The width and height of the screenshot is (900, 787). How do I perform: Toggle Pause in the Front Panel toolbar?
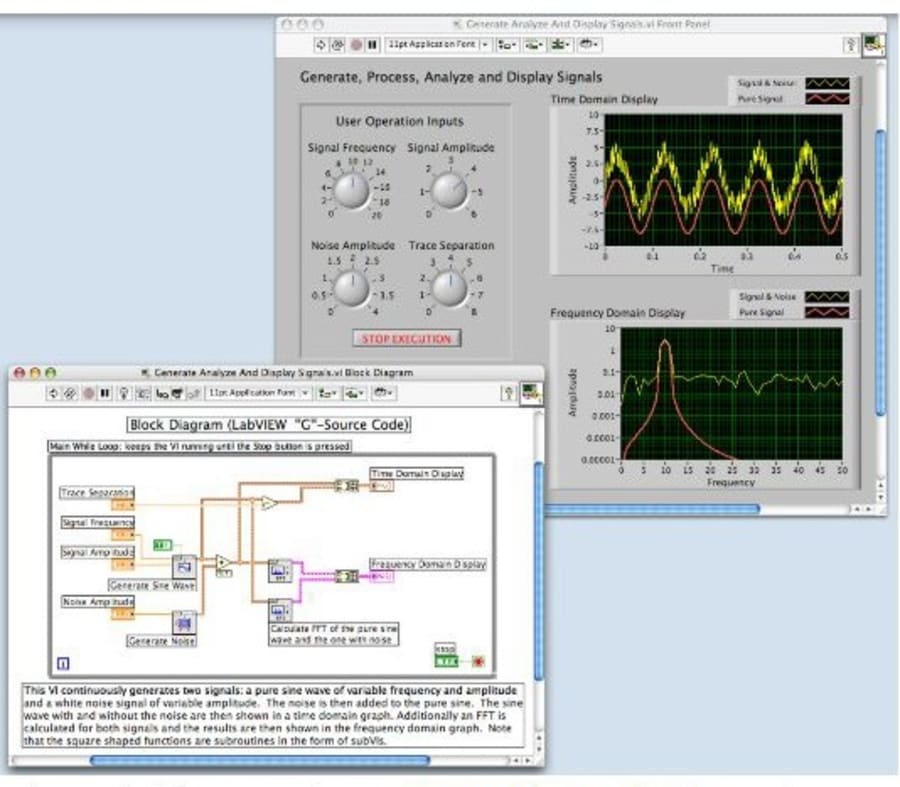(x=373, y=44)
